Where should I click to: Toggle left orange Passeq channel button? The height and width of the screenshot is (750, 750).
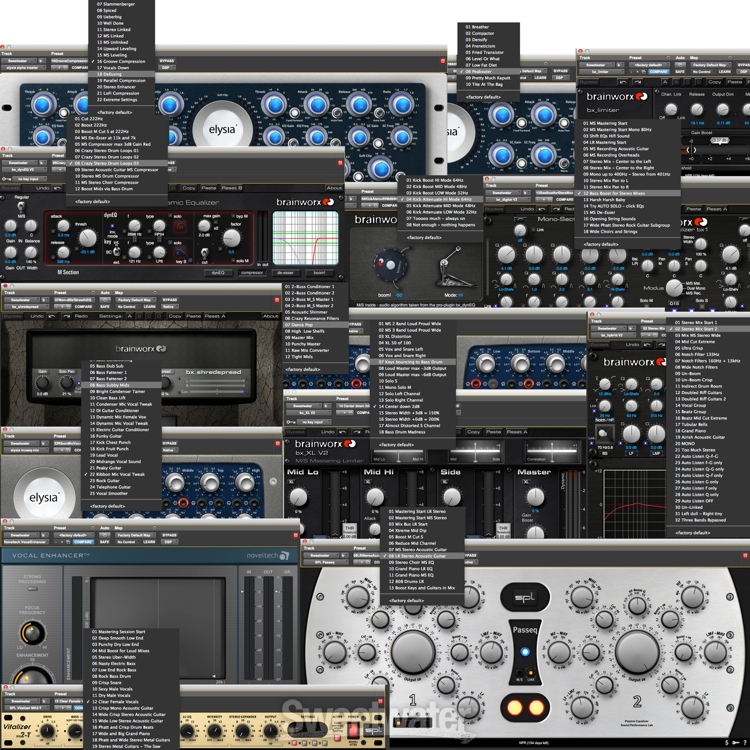pos(514,707)
